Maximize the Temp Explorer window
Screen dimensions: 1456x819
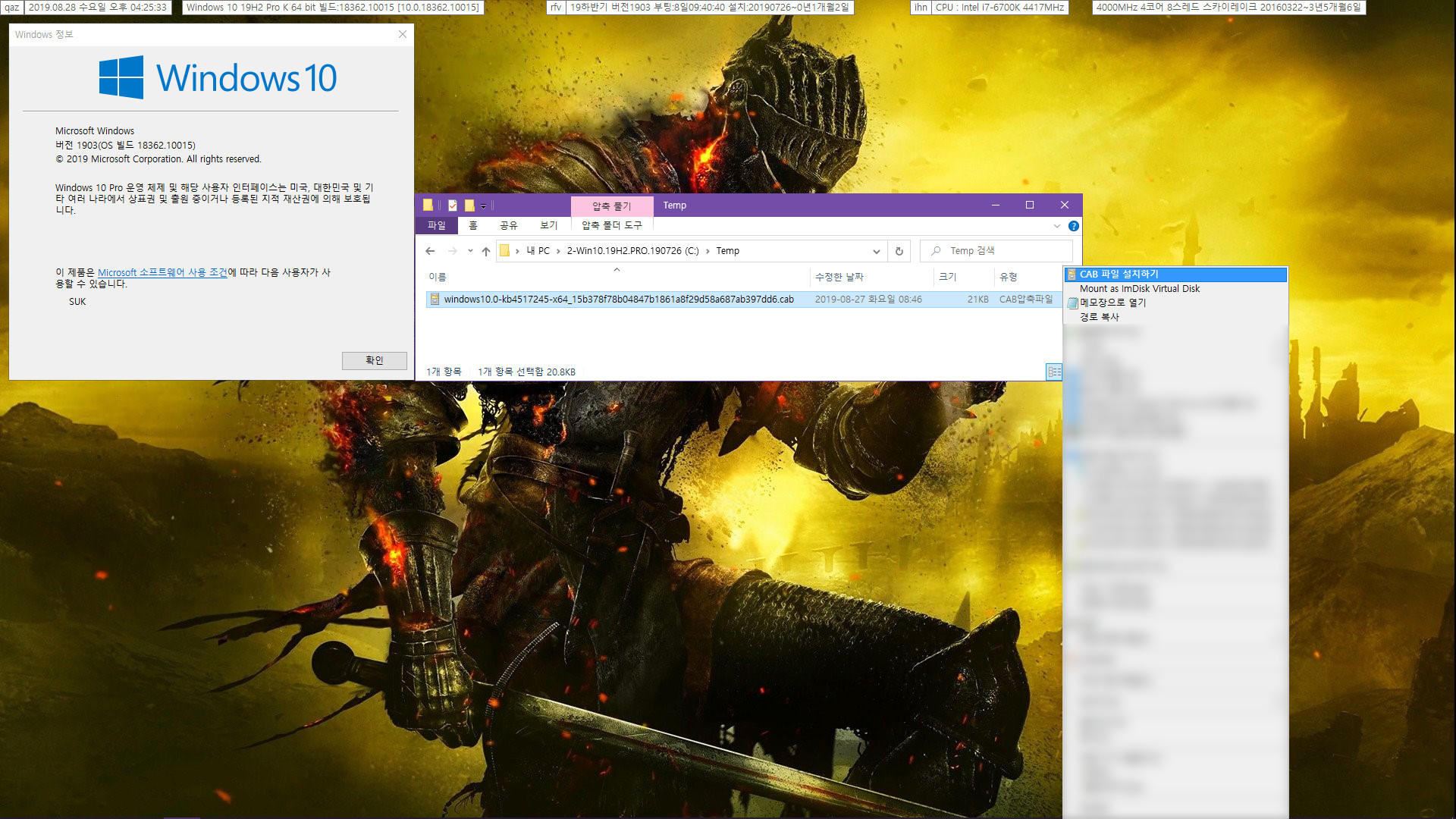coord(1030,205)
